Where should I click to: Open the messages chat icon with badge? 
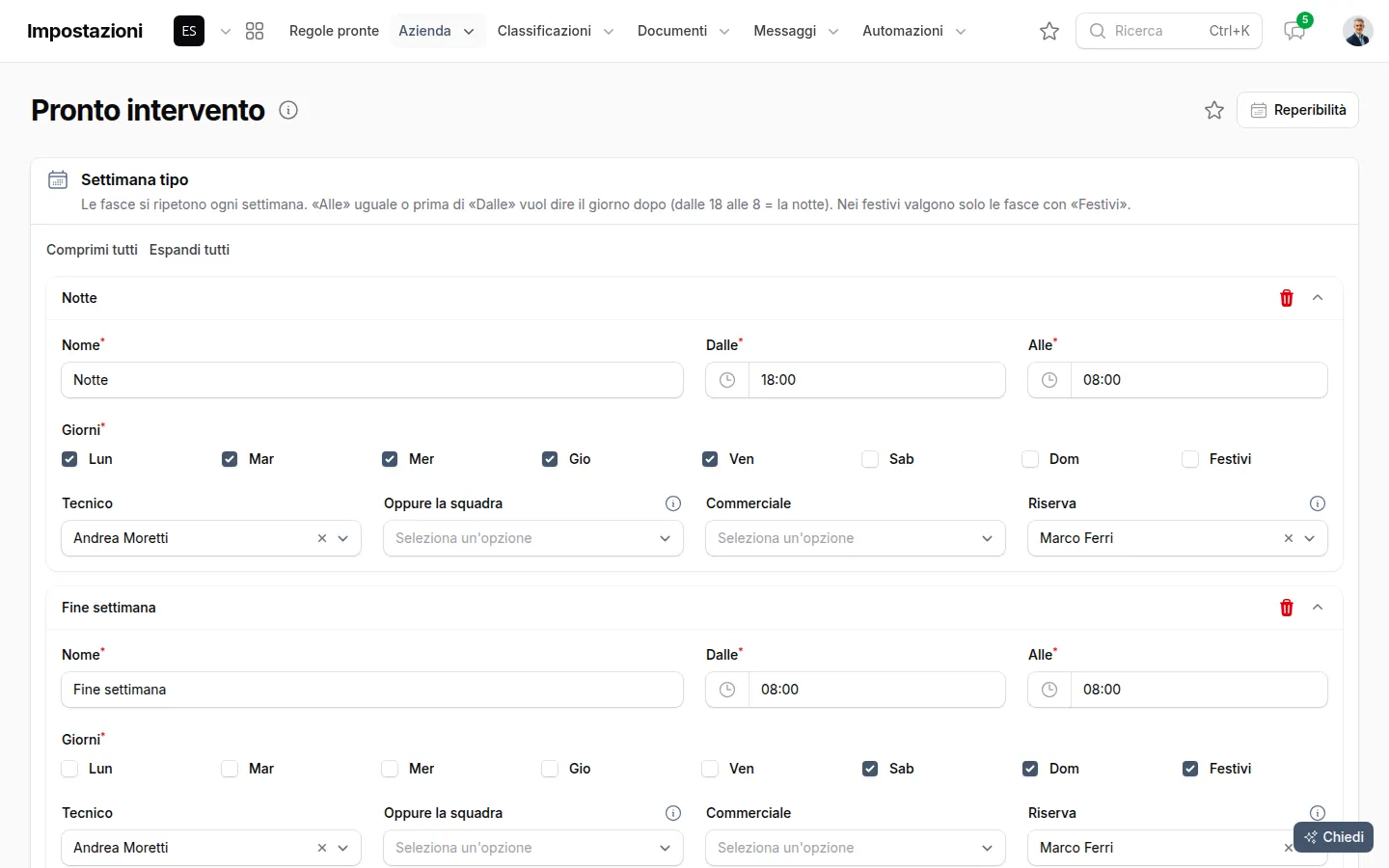click(1294, 31)
